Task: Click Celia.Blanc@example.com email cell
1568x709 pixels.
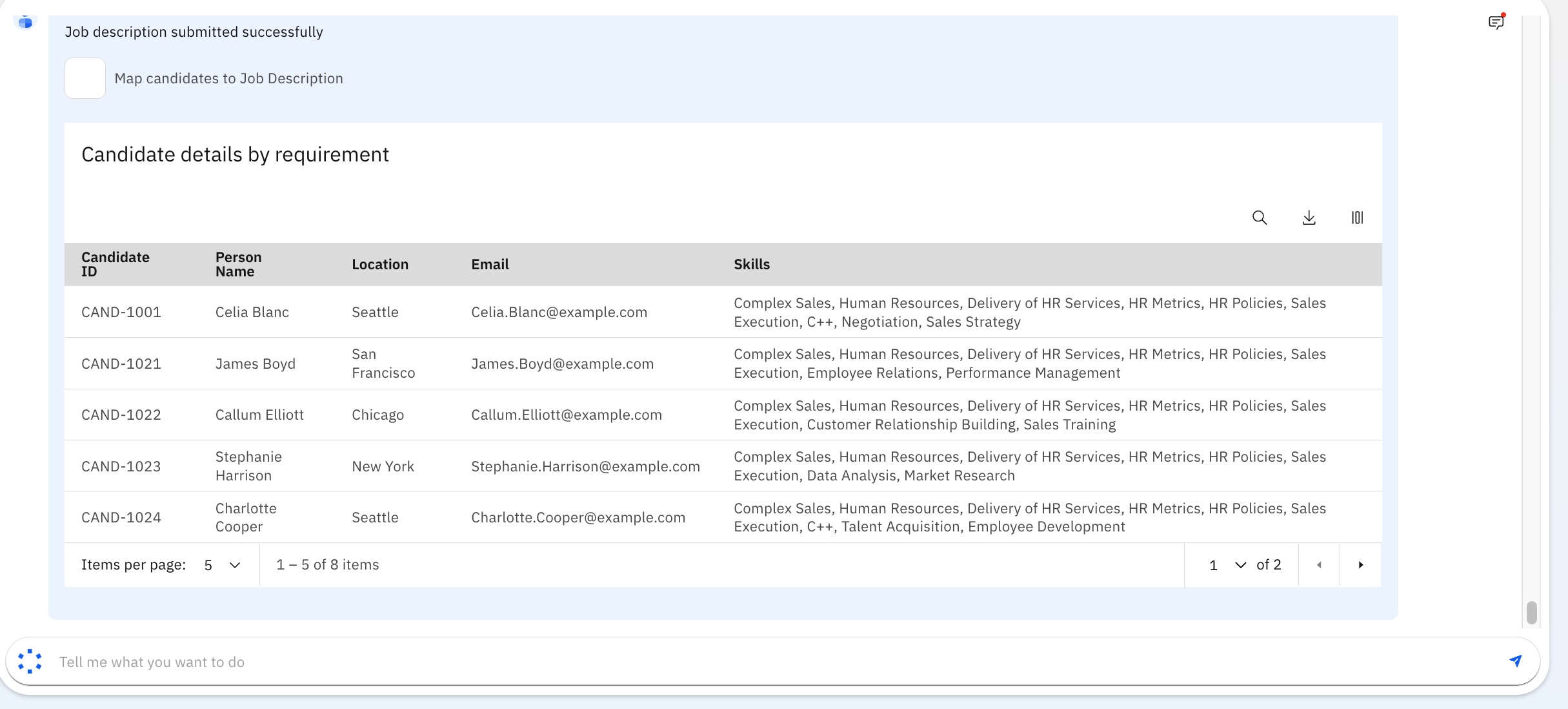Action: [559, 312]
